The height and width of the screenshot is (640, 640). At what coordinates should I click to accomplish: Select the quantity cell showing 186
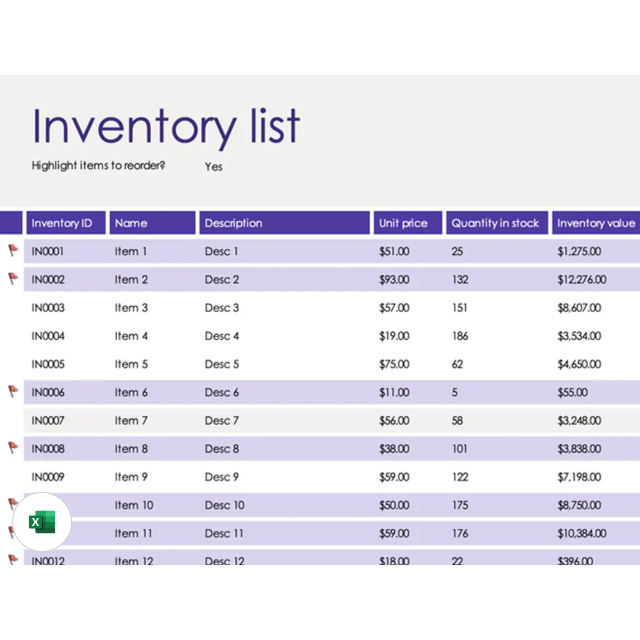[x=460, y=336]
